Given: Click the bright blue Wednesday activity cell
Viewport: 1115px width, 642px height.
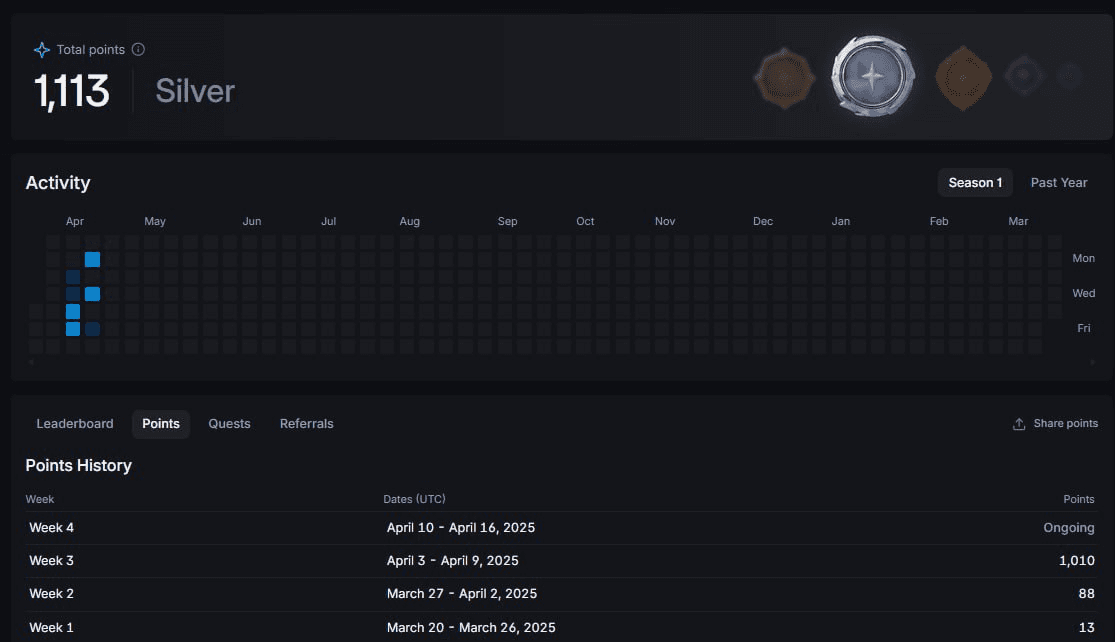Looking at the screenshot, I should point(92,294).
